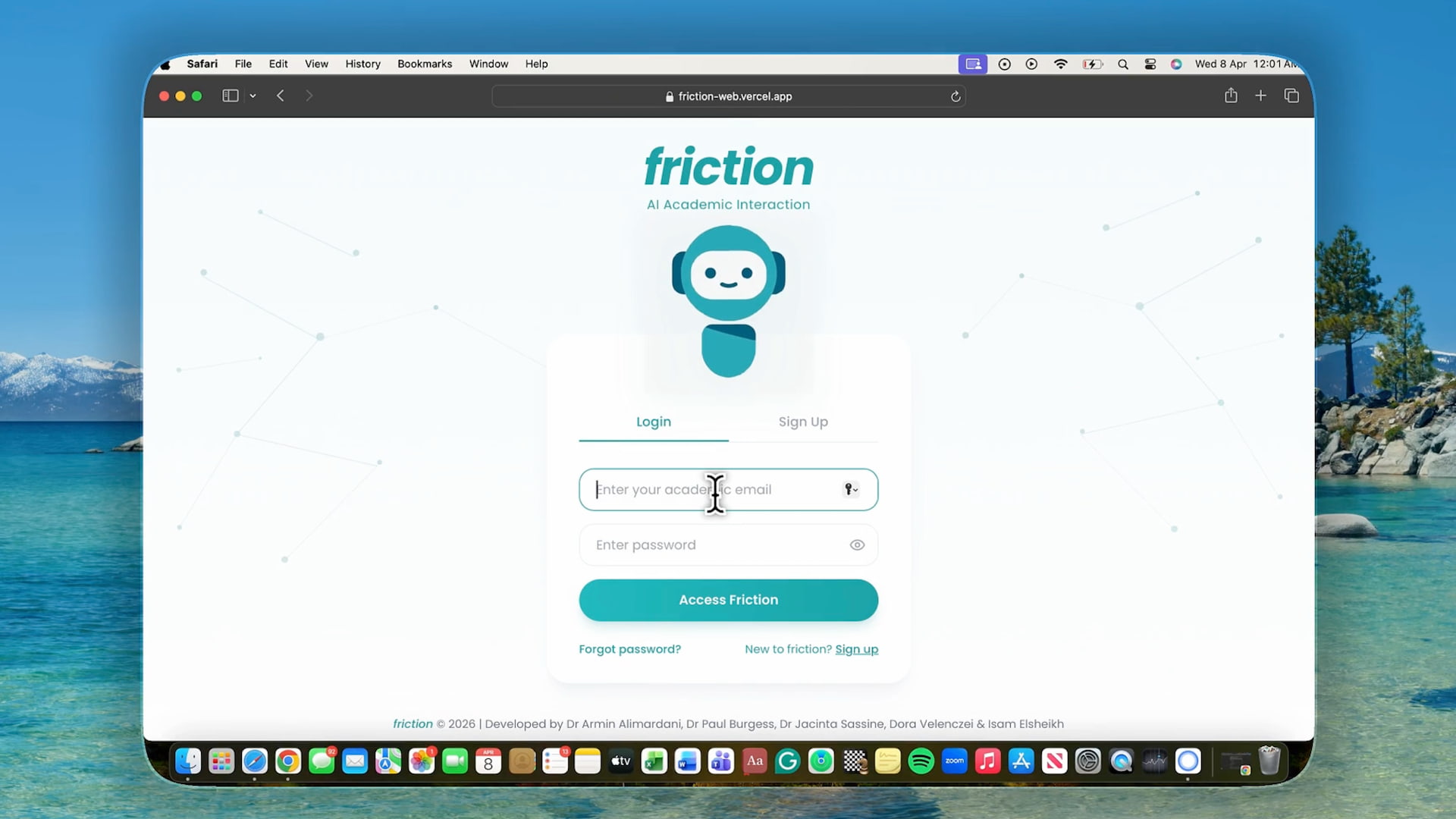Show the tab overview

pos(1291,96)
